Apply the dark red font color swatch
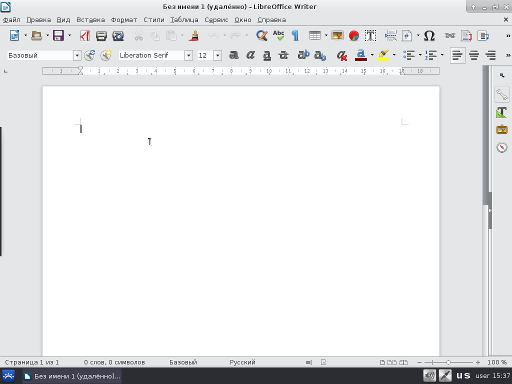Image resolution: width=512 pixels, height=384 pixels. tap(361, 55)
